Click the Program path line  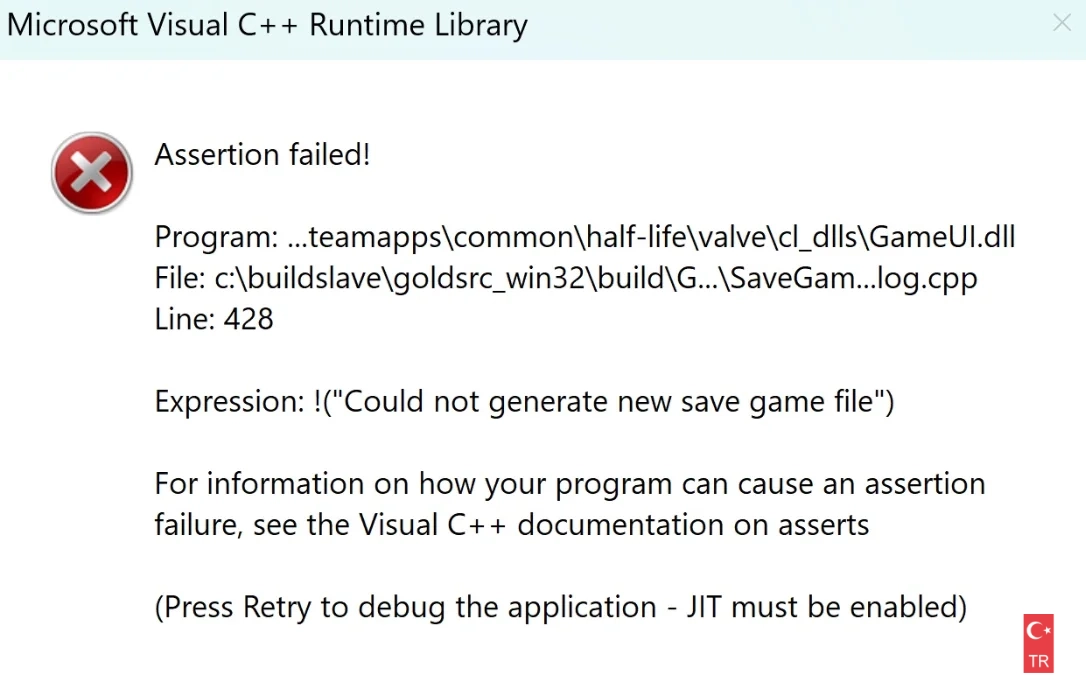point(585,237)
